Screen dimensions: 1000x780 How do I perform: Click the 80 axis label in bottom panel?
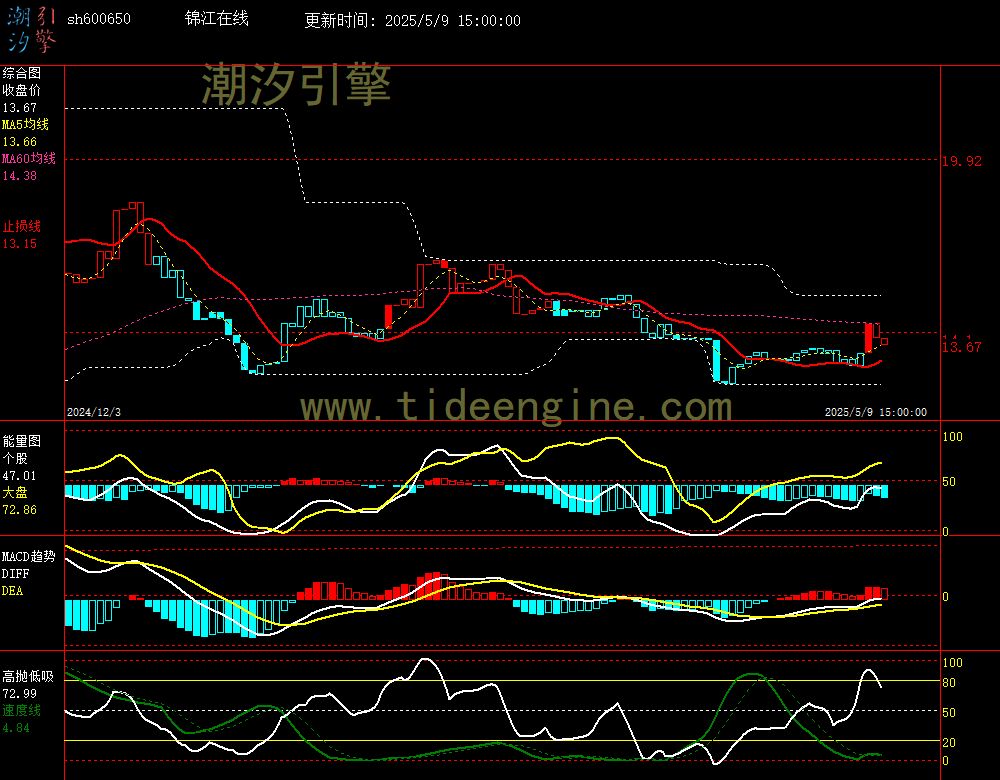pos(949,683)
